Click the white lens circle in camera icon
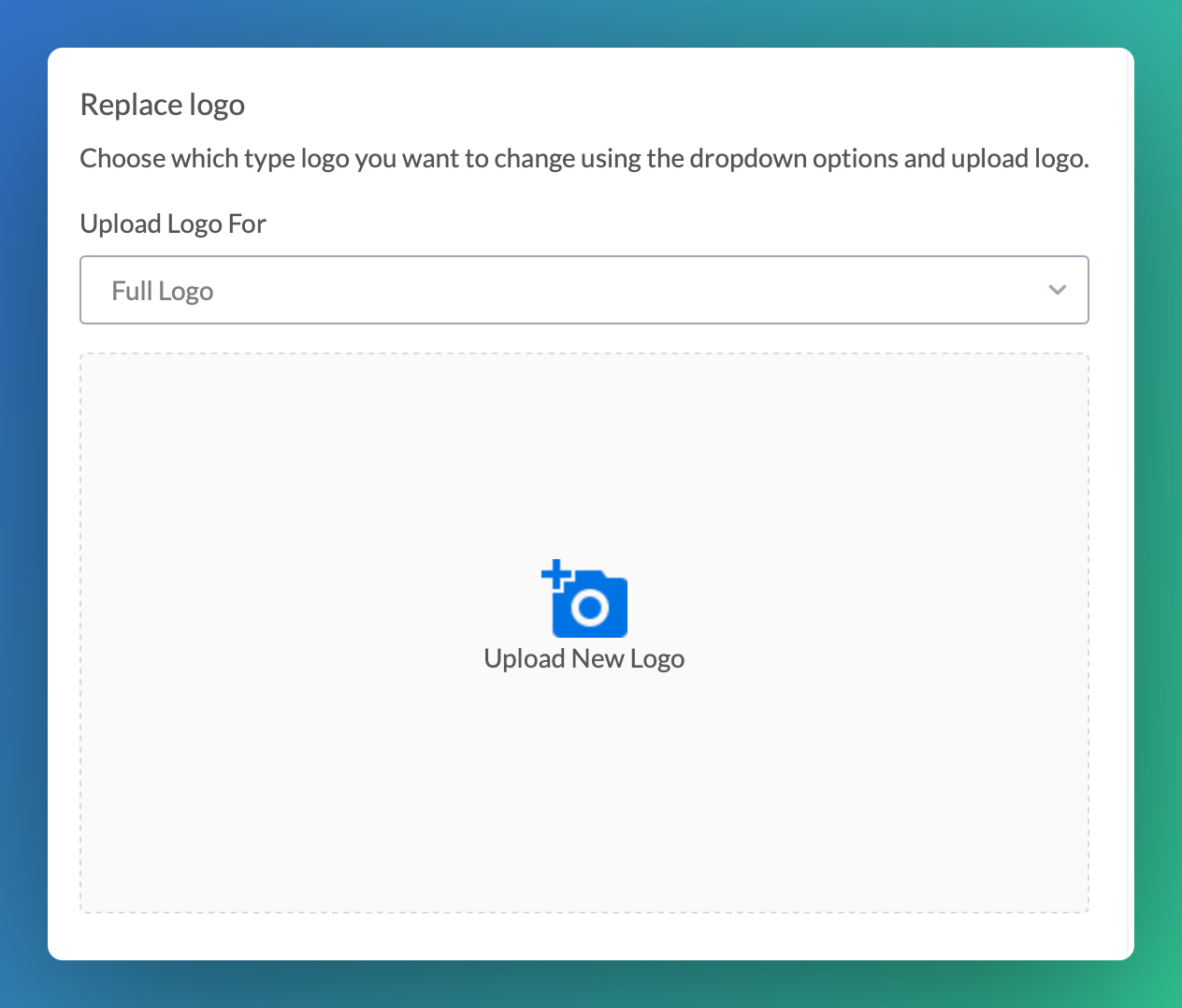The width and height of the screenshot is (1182, 1008). pos(589,609)
